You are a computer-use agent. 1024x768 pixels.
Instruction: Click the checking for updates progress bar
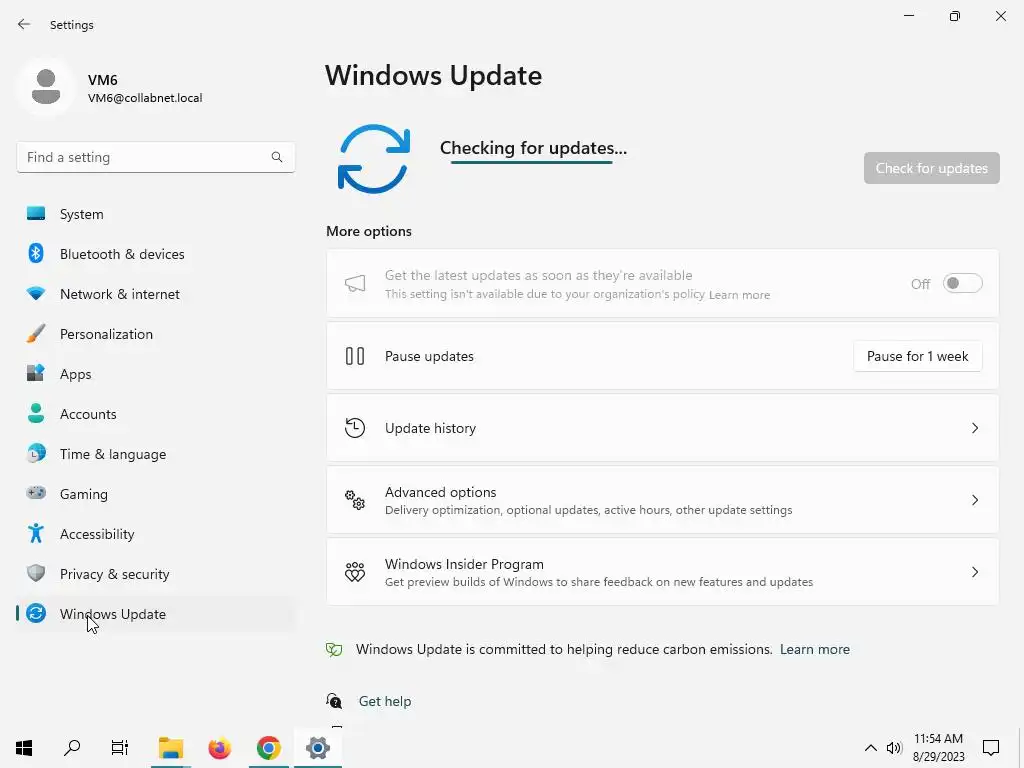tap(532, 162)
